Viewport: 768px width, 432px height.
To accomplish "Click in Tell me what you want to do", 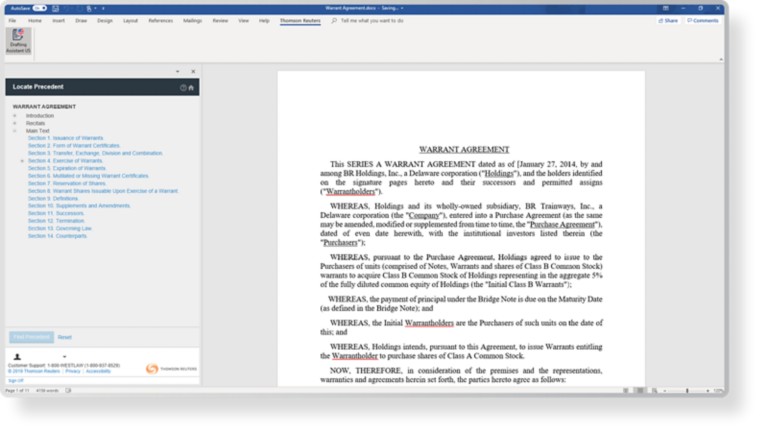I will [x=372, y=21].
